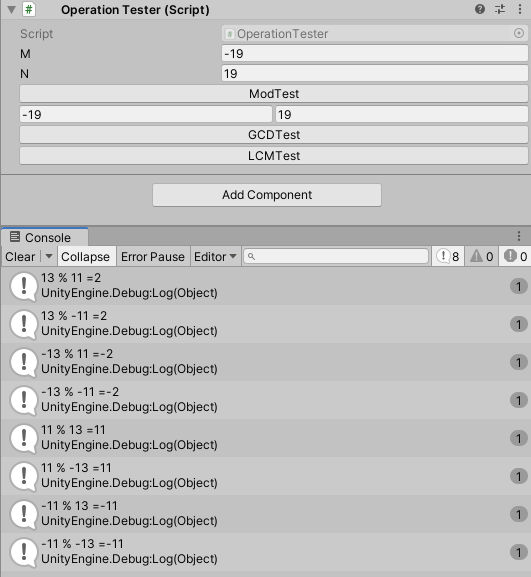Viewport: 531px width, 577px height.
Task: Select the "-13 % 11 =-2" log entry
Action: pos(265,361)
